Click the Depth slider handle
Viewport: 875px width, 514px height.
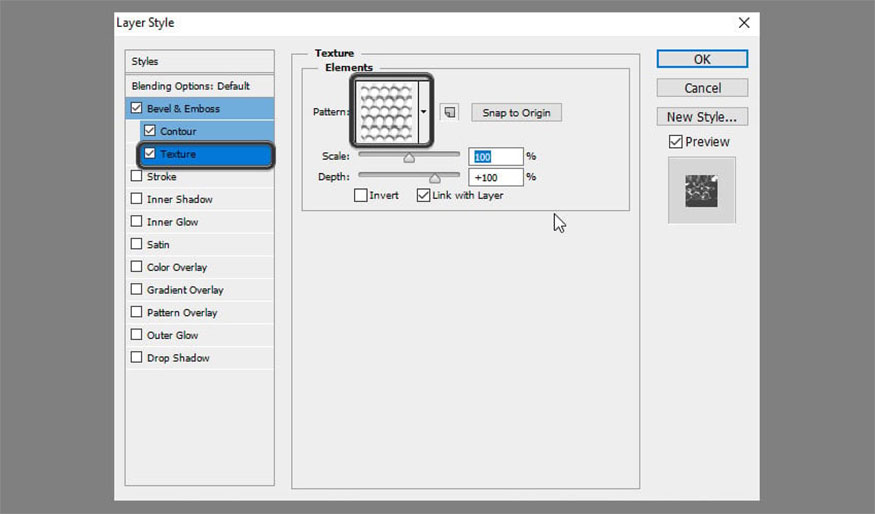[435, 178]
